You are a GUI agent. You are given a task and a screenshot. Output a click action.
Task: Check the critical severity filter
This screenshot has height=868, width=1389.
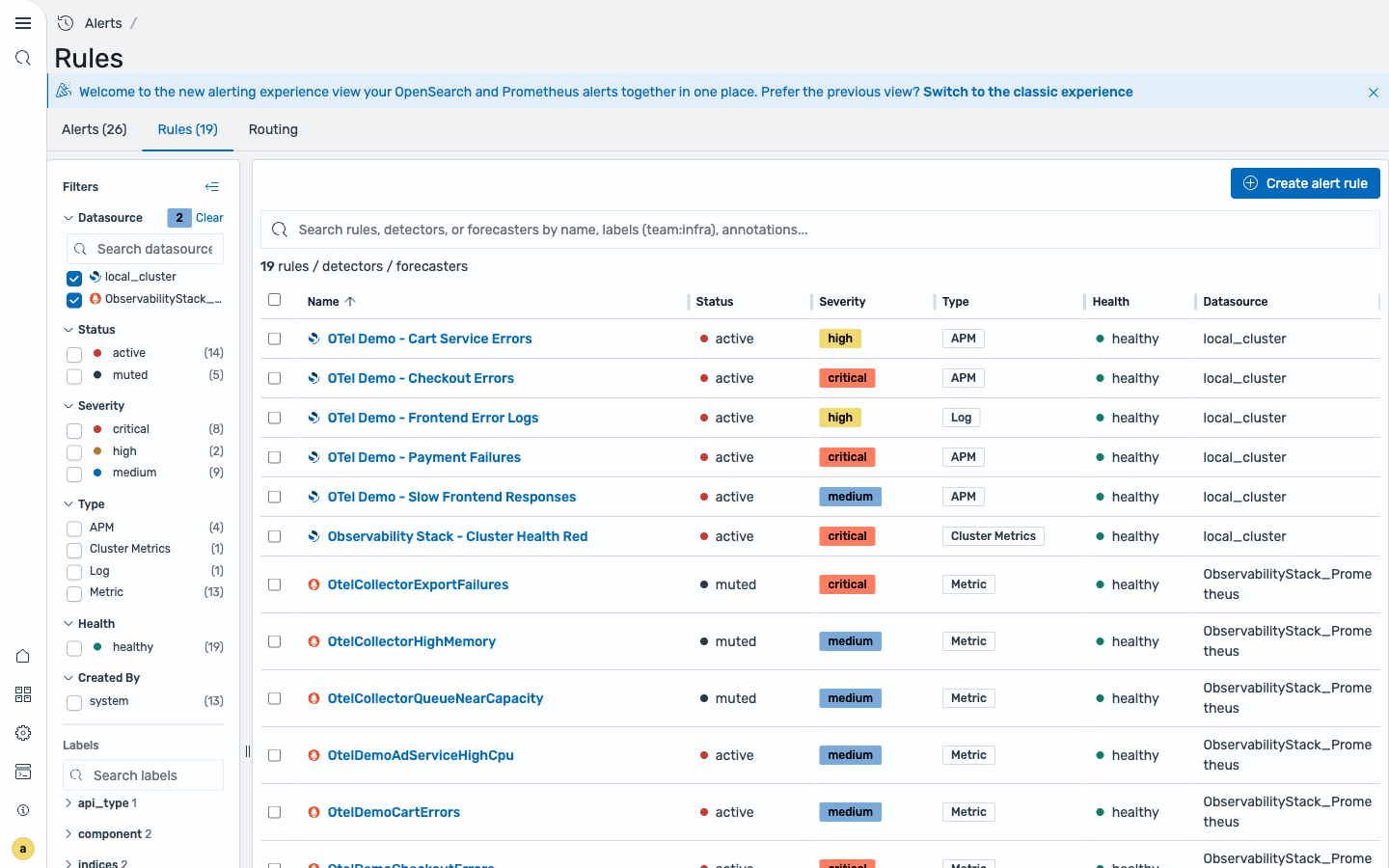[74, 430]
